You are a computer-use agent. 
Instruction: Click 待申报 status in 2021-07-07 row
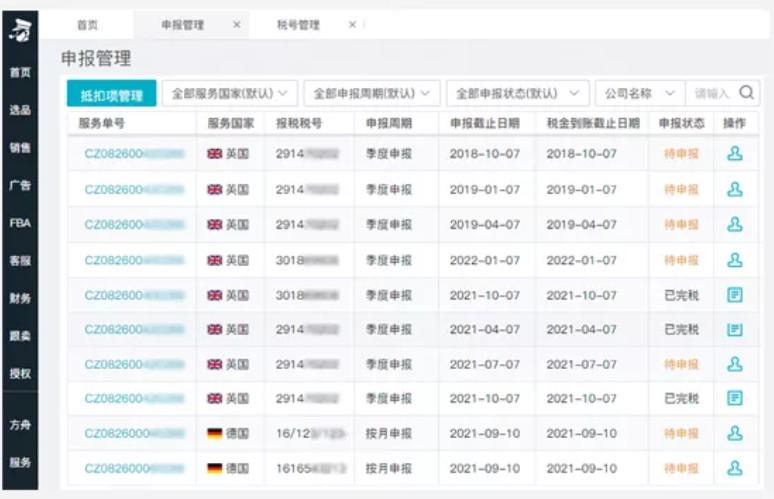pos(682,364)
